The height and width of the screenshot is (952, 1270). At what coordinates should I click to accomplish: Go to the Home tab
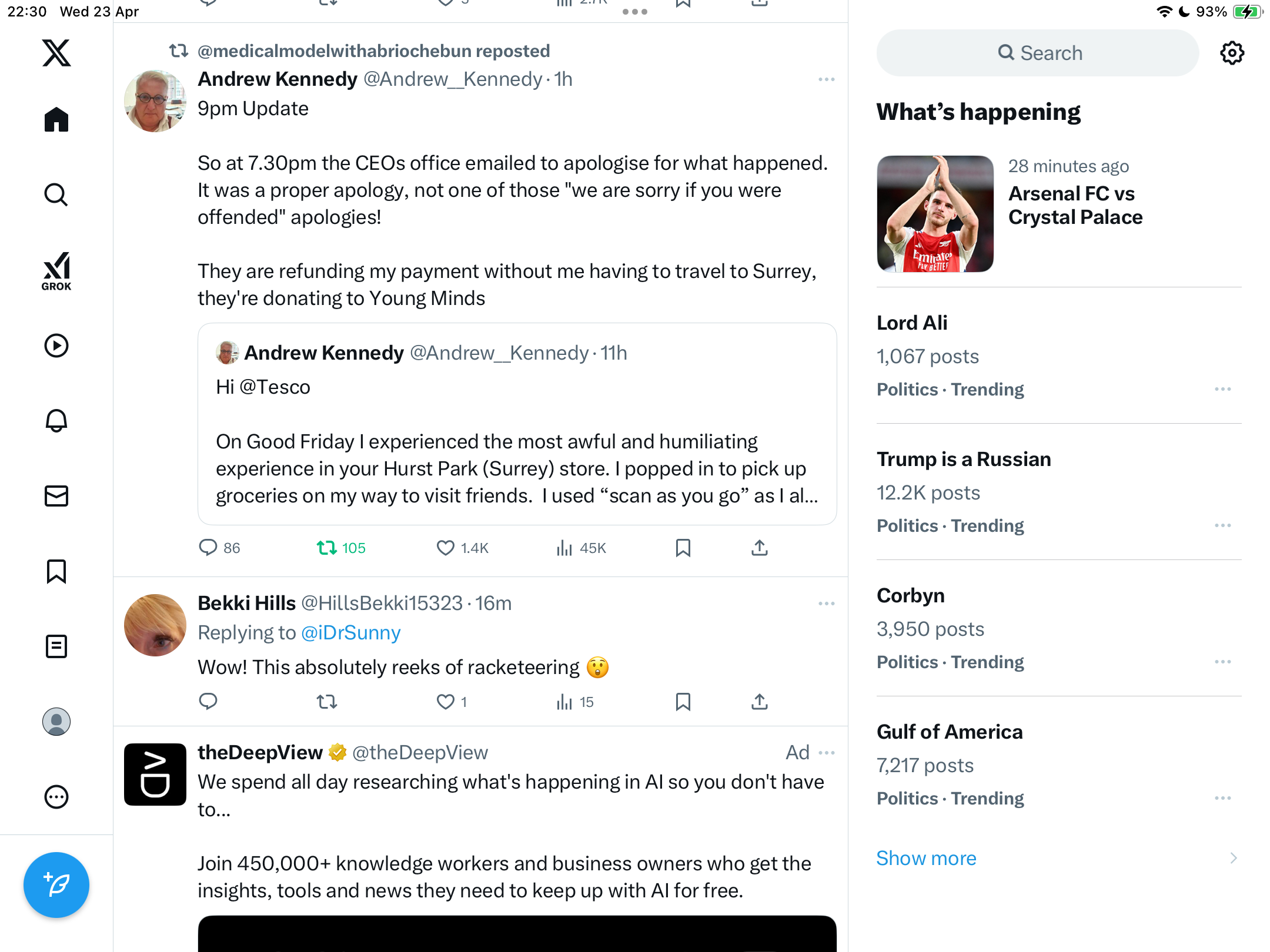[56, 120]
